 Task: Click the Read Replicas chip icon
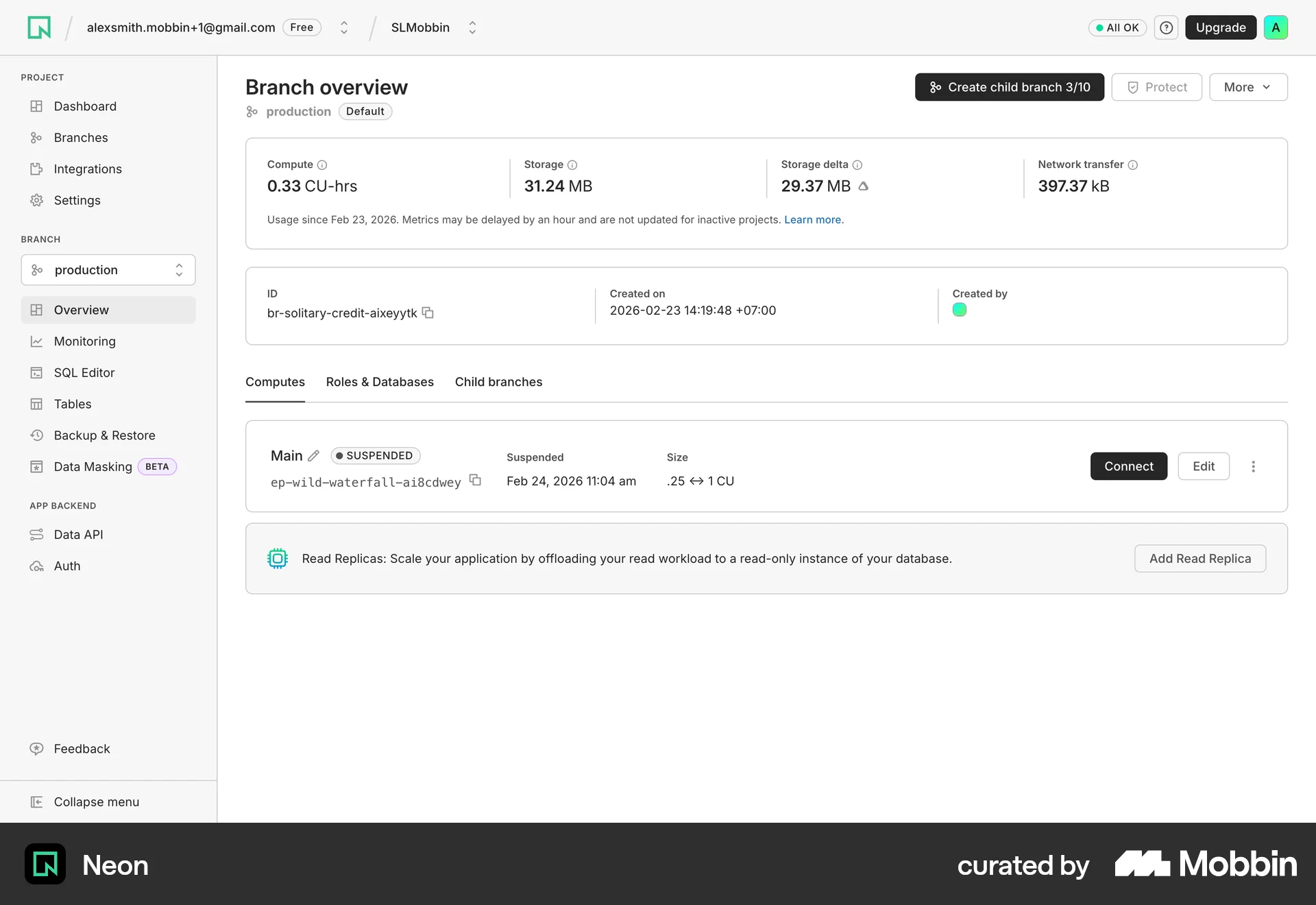click(278, 559)
